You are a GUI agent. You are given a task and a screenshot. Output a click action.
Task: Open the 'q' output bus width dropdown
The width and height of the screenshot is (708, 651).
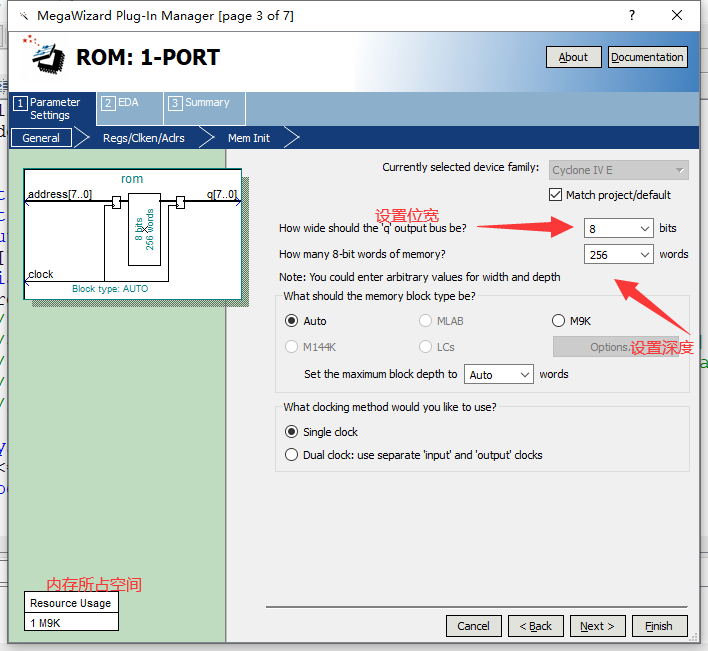(618, 228)
